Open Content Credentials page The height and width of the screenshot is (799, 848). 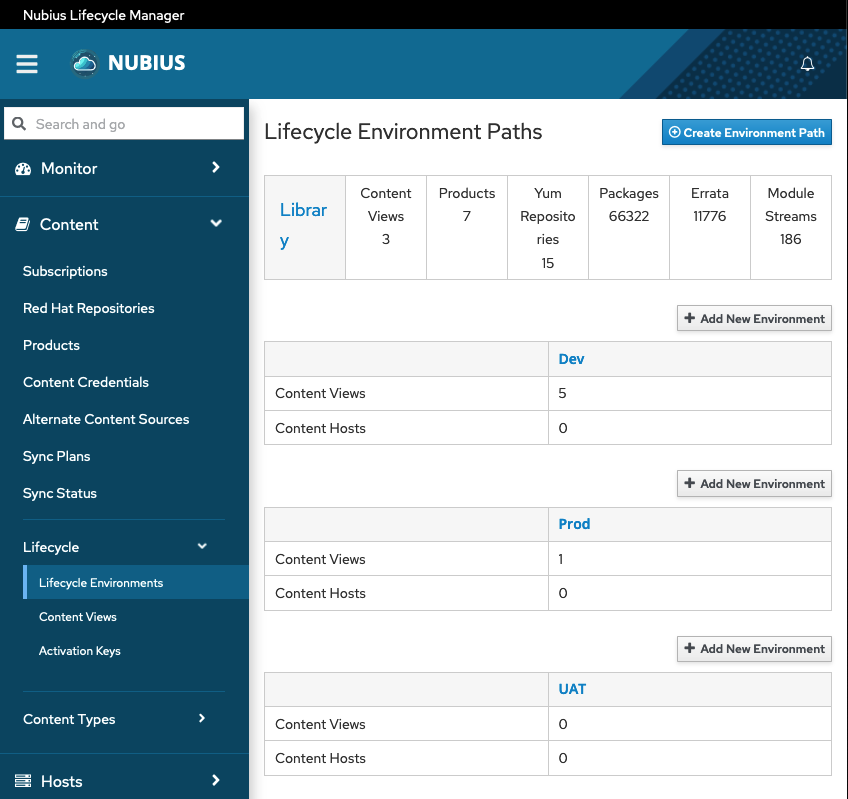(86, 382)
